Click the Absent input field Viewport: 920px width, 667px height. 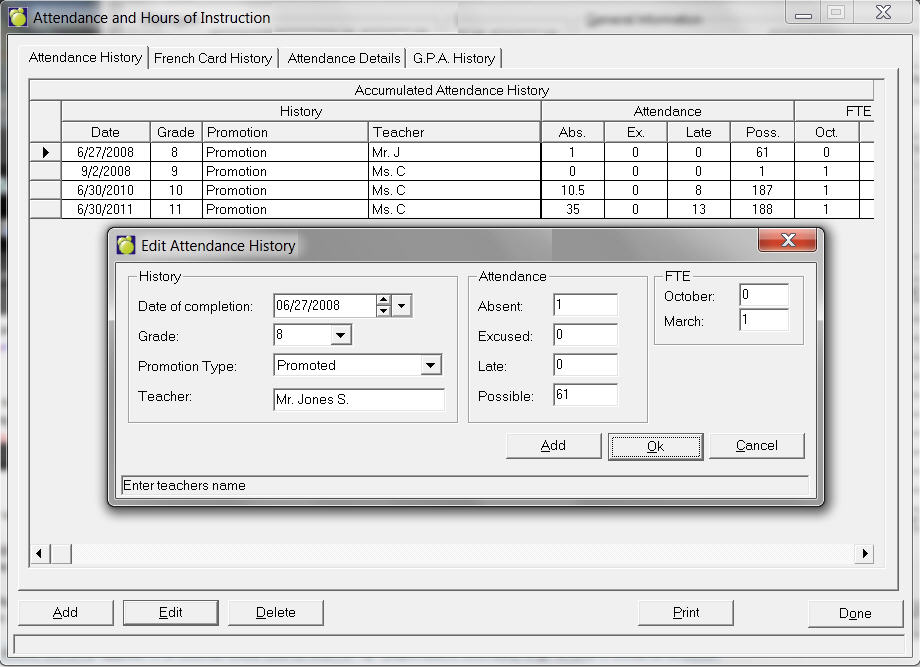click(585, 306)
